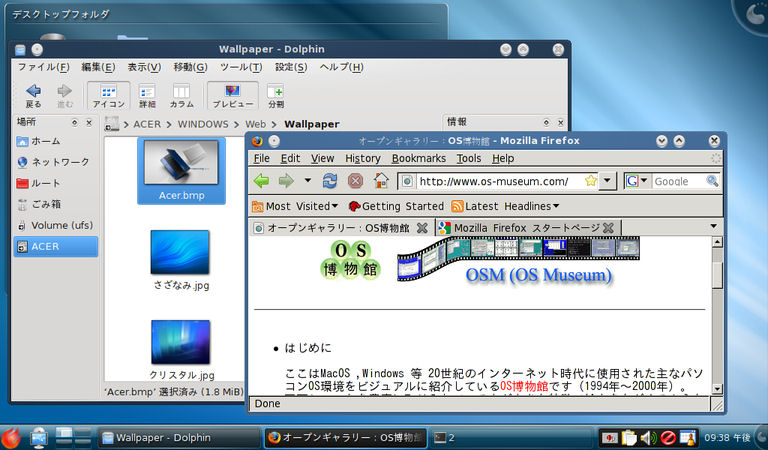Click the volume icon in system tray
Screen dimensions: 768x450
click(x=648, y=438)
